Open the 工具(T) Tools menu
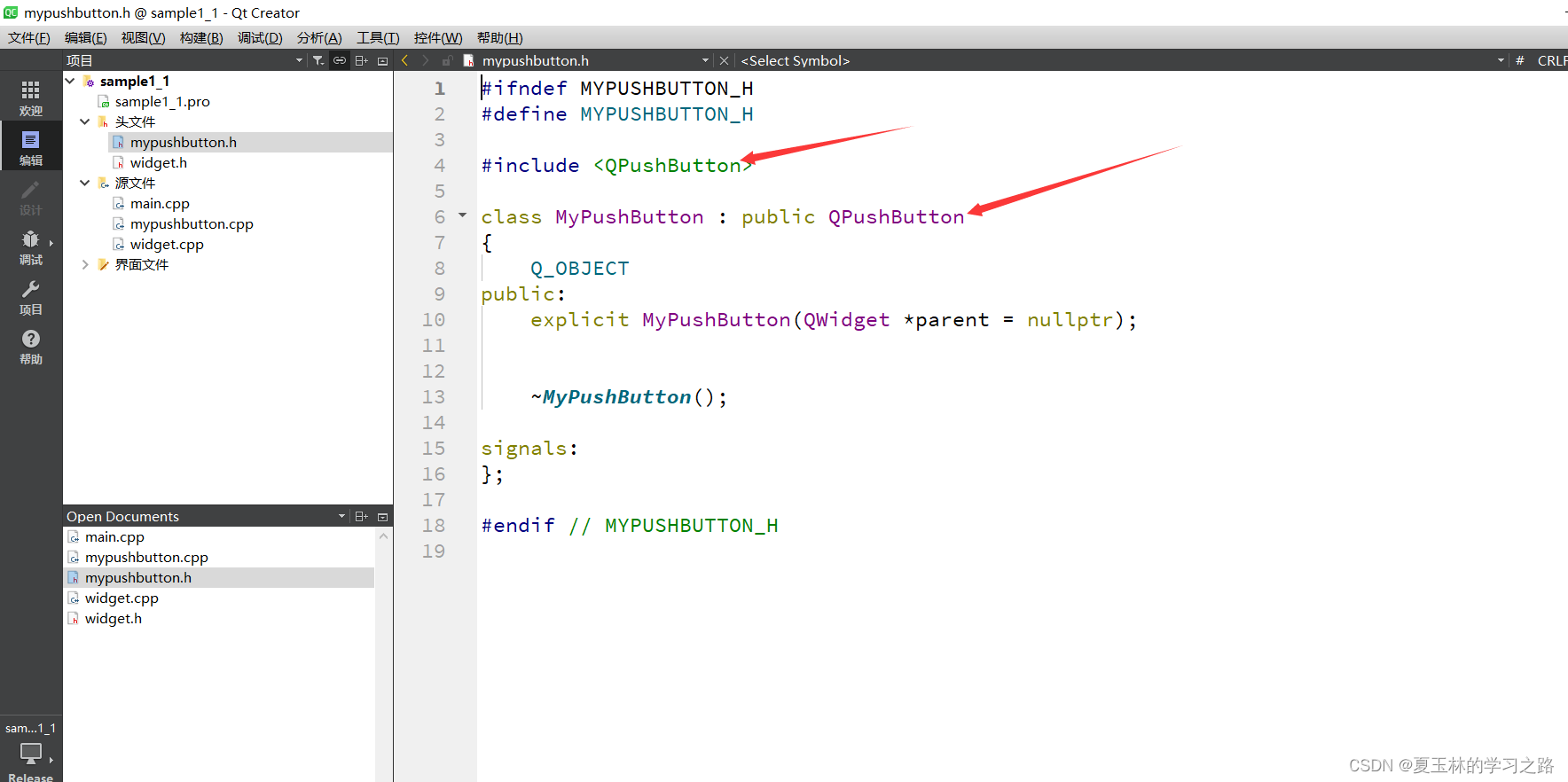Image resolution: width=1568 pixels, height=782 pixels. [378, 37]
